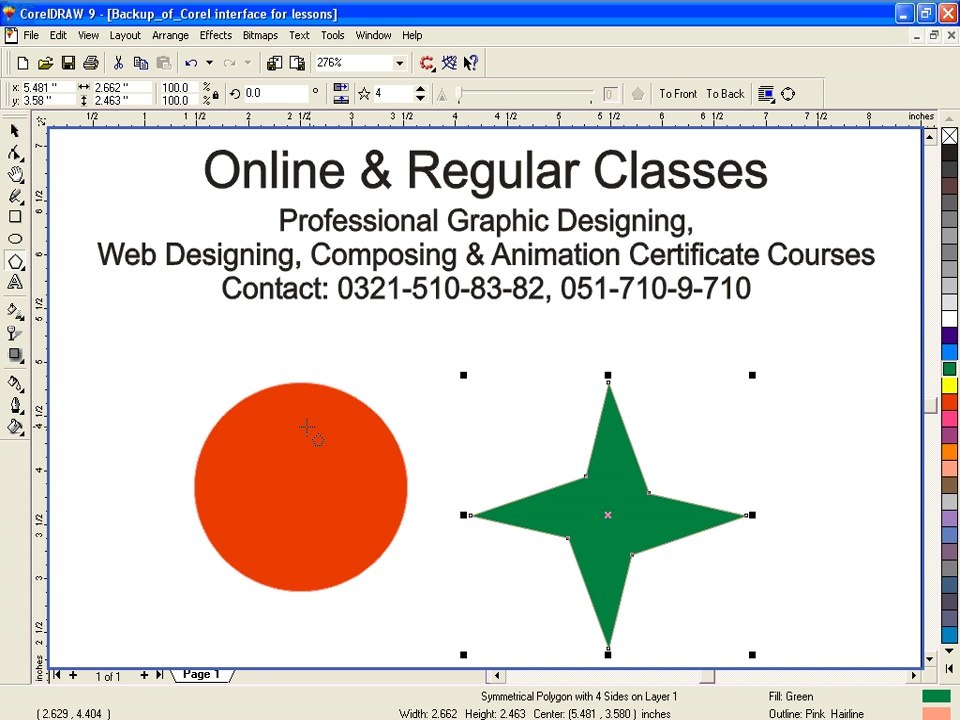Pick the blue palette swatch
This screenshot has height=720, width=960.
click(x=949, y=352)
